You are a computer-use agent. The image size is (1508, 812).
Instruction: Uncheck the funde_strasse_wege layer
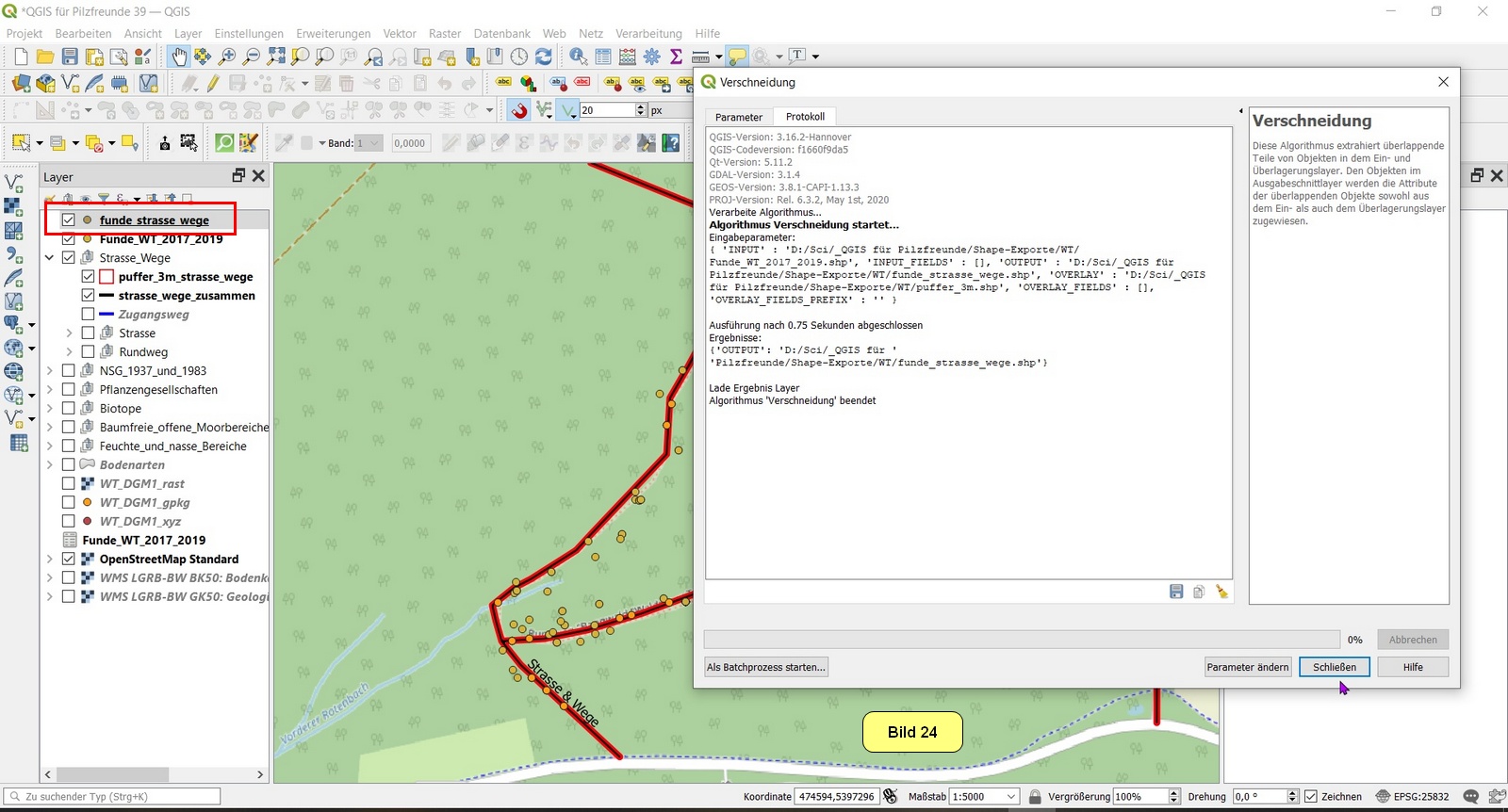[x=69, y=220]
